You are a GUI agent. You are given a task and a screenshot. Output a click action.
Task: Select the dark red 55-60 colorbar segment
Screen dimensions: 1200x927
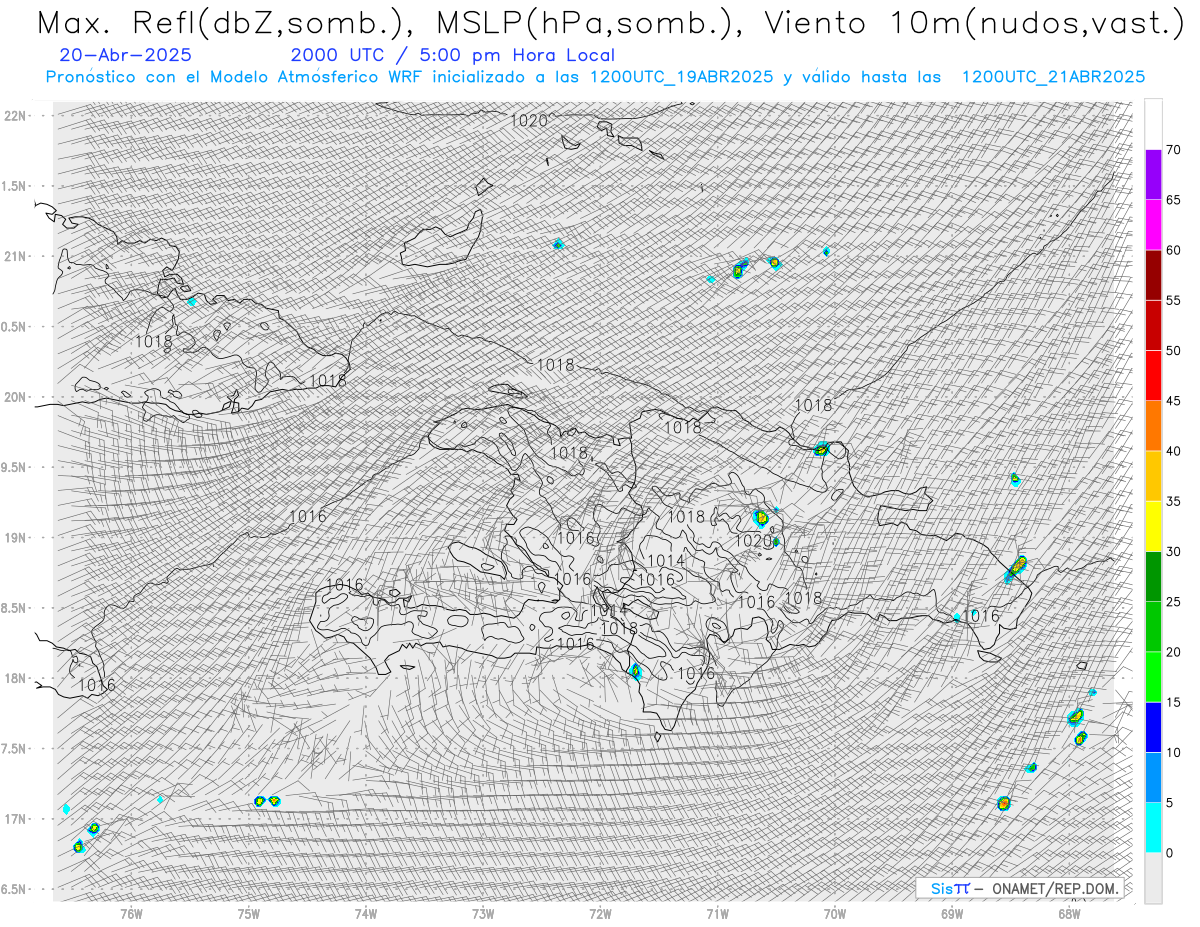[x=1153, y=275]
